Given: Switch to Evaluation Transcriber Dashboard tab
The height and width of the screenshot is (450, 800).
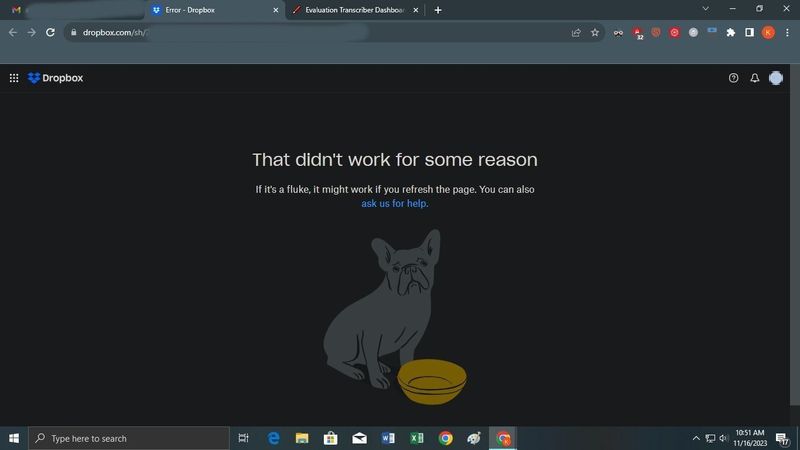Looking at the screenshot, I should point(354,10).
